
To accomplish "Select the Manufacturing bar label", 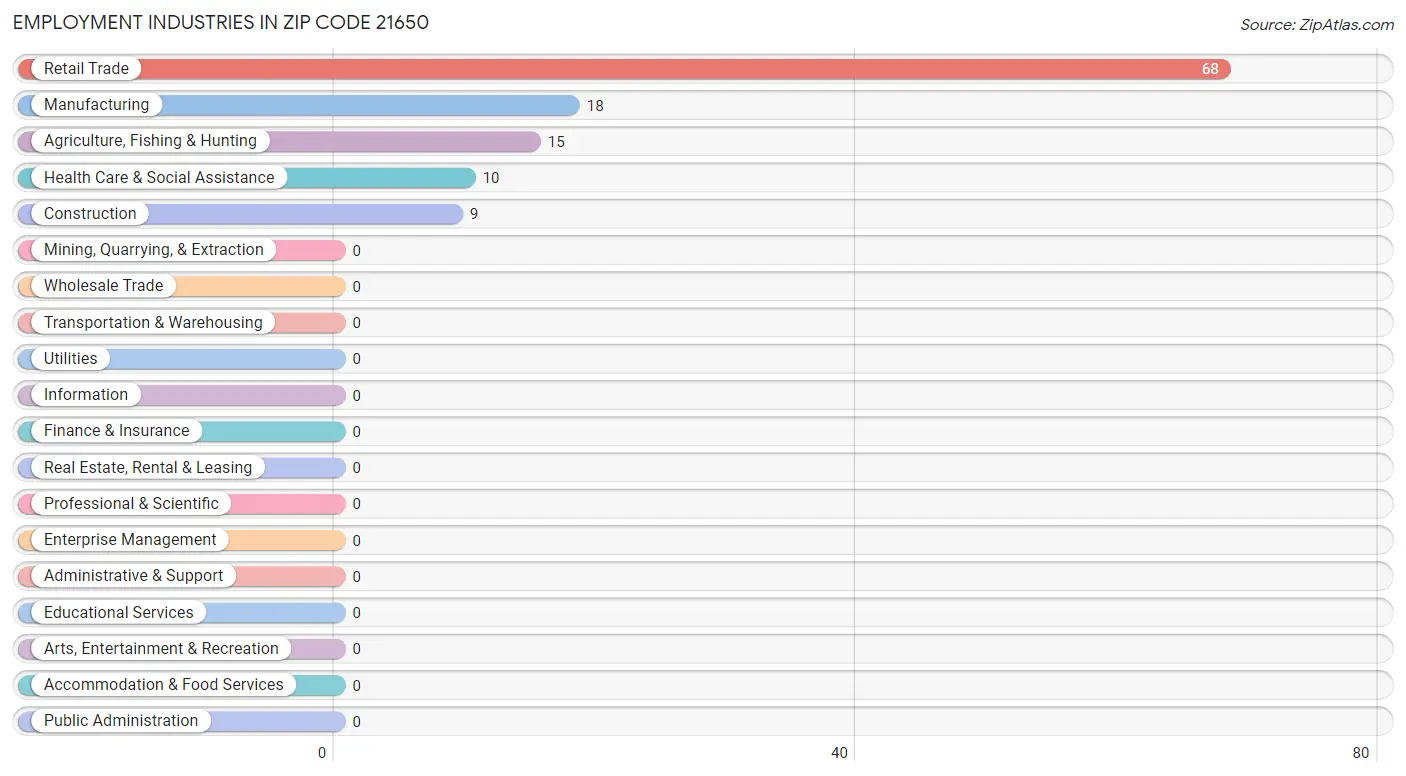I will (x=96, y=105).
